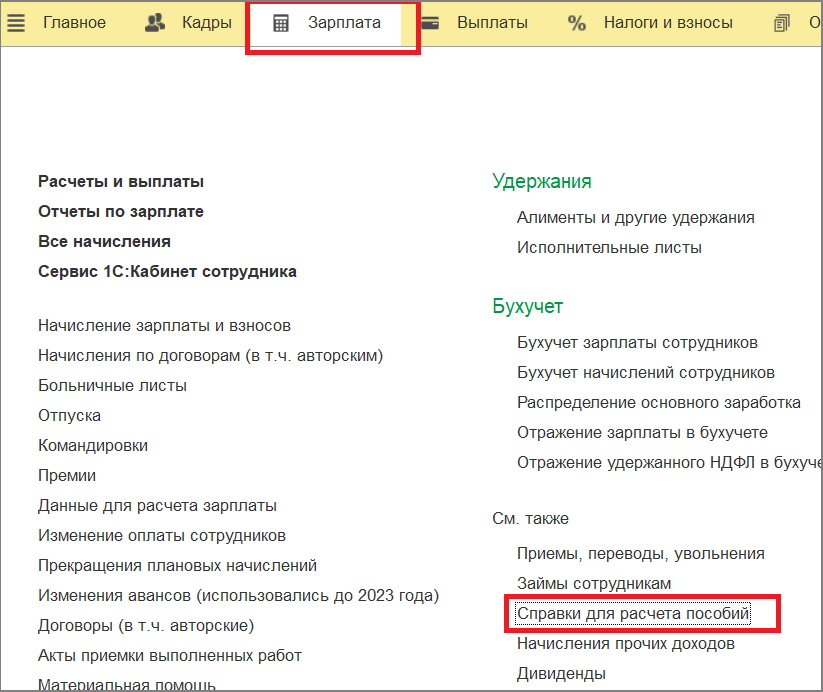Image resolution: width=823 pixels, height=692 pixels.
Task: Open Начисление зарплаты и взносов
Action: (x=164, y=325)
